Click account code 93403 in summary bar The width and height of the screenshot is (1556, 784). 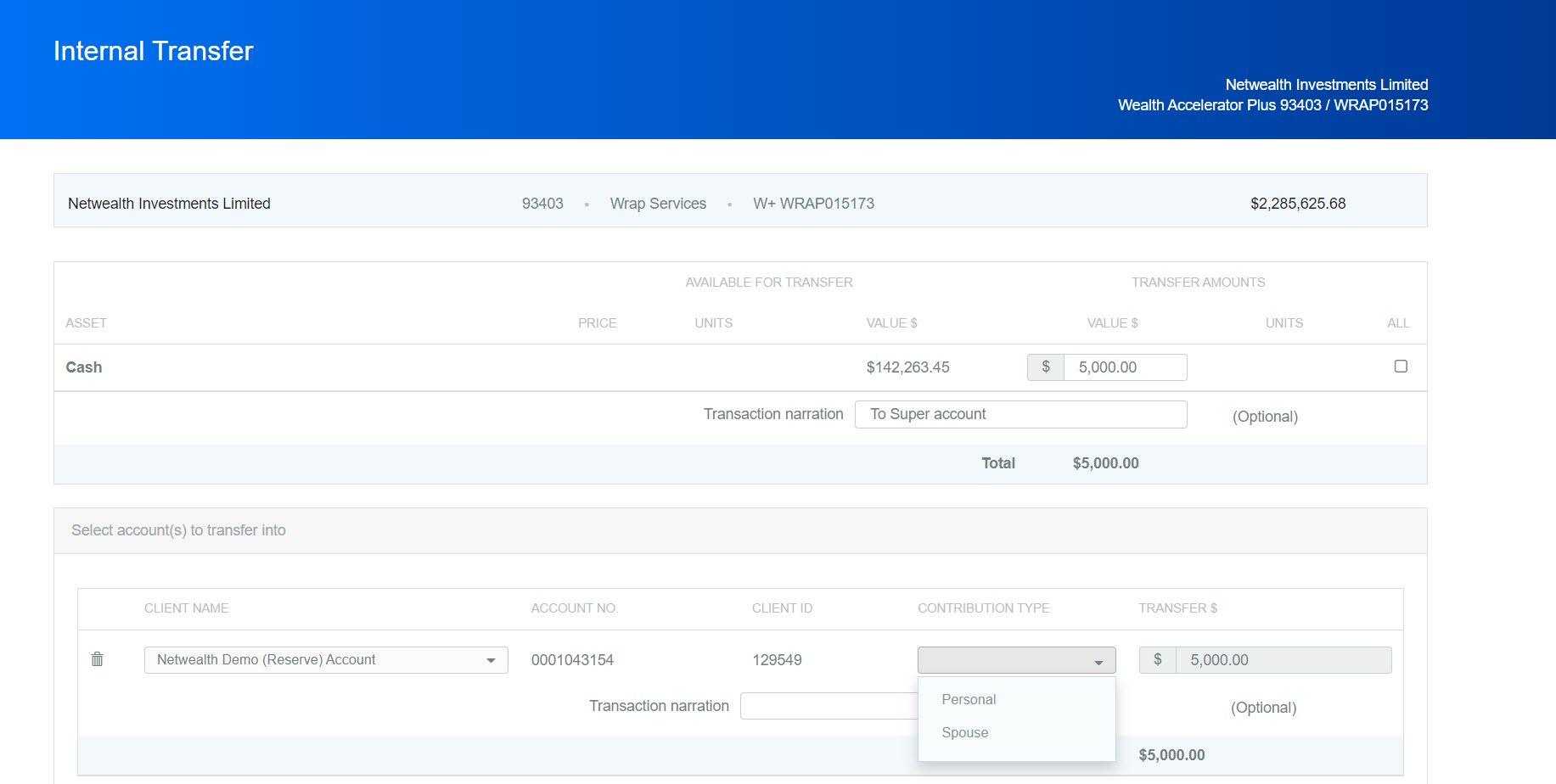[x=542, y=204]
